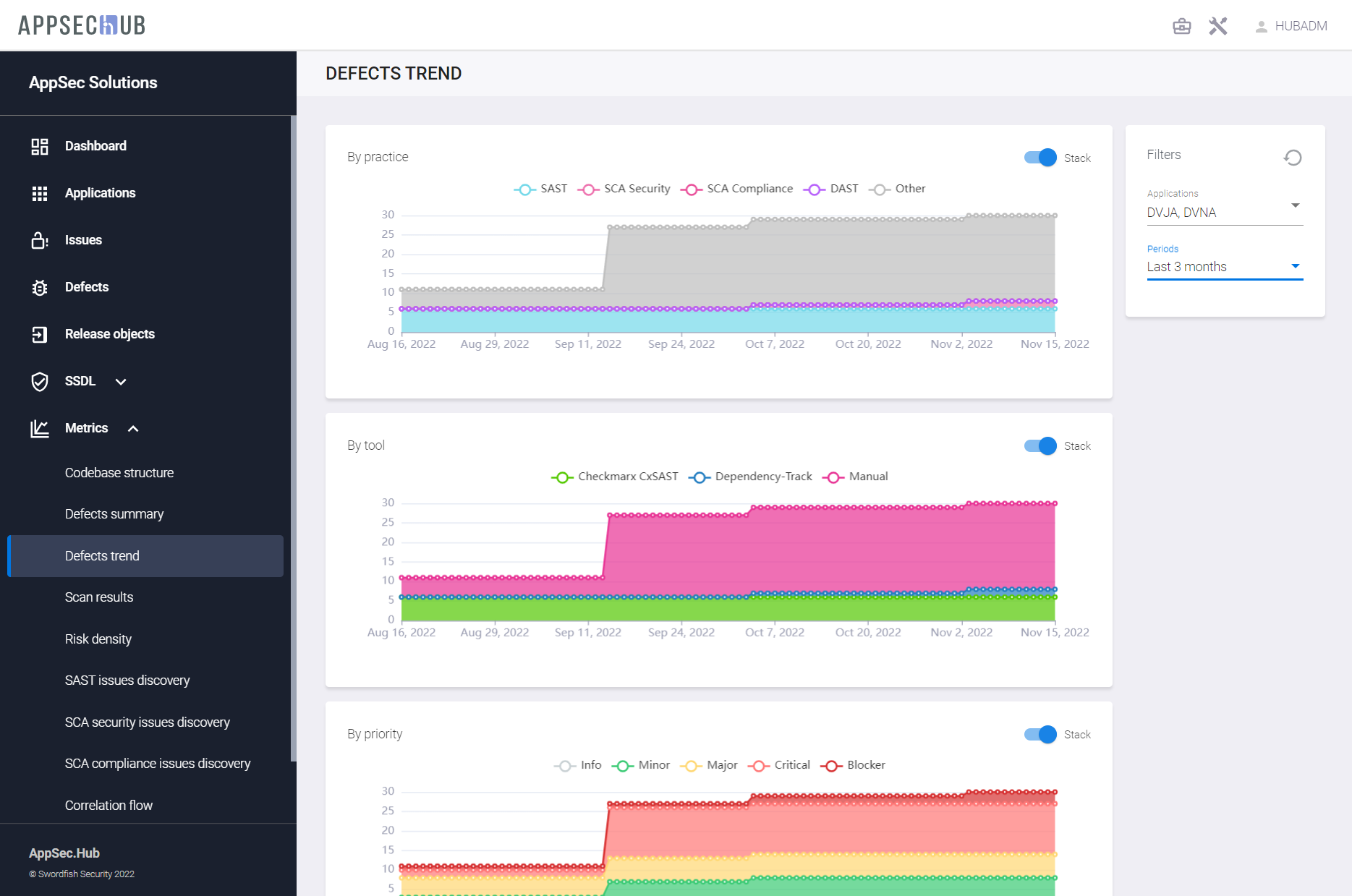Click the Dashboard icon in sidebar
This screenshot has width=1352, height=896.
(x=40, y=146)
